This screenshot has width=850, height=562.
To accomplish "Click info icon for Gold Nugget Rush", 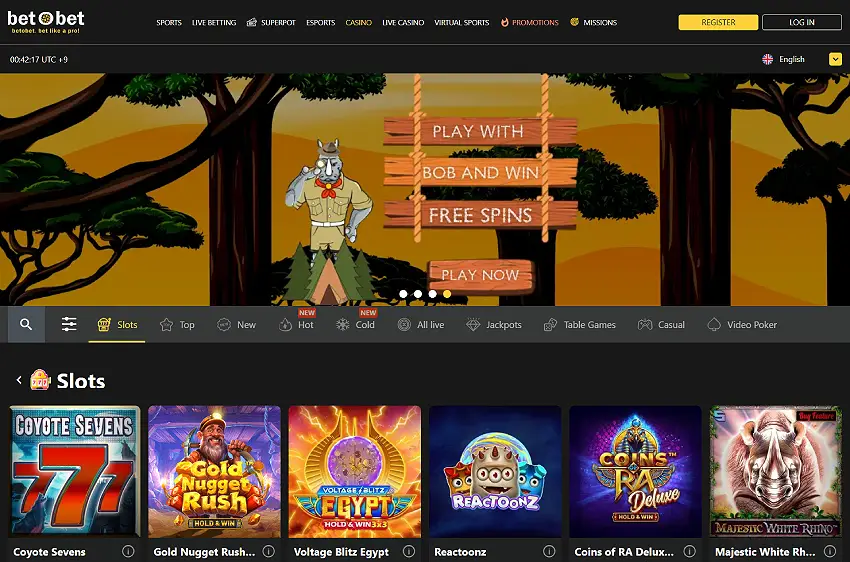I will point(268,551).
